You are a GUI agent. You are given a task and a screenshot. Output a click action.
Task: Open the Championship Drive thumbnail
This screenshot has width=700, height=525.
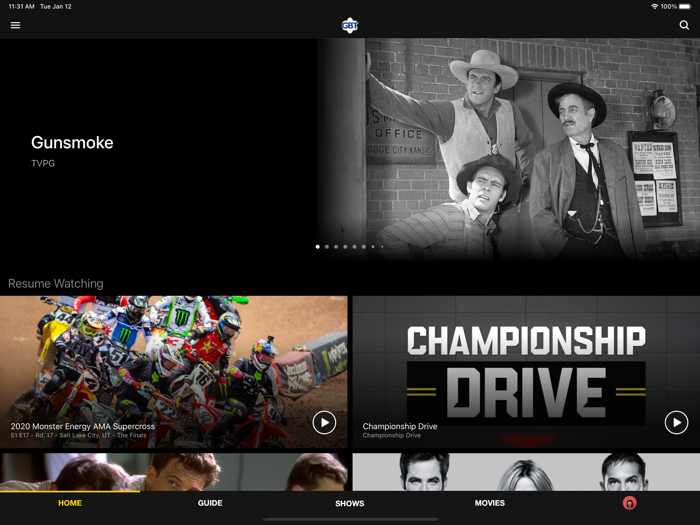tap(526, 371)
